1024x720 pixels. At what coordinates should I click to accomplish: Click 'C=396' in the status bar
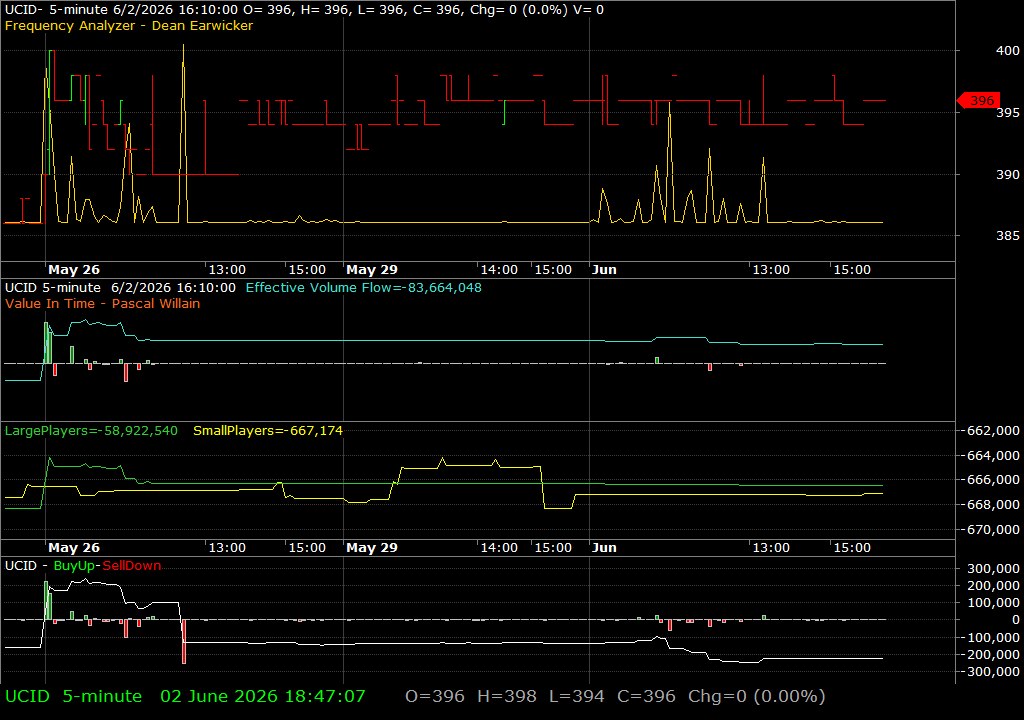647,696
